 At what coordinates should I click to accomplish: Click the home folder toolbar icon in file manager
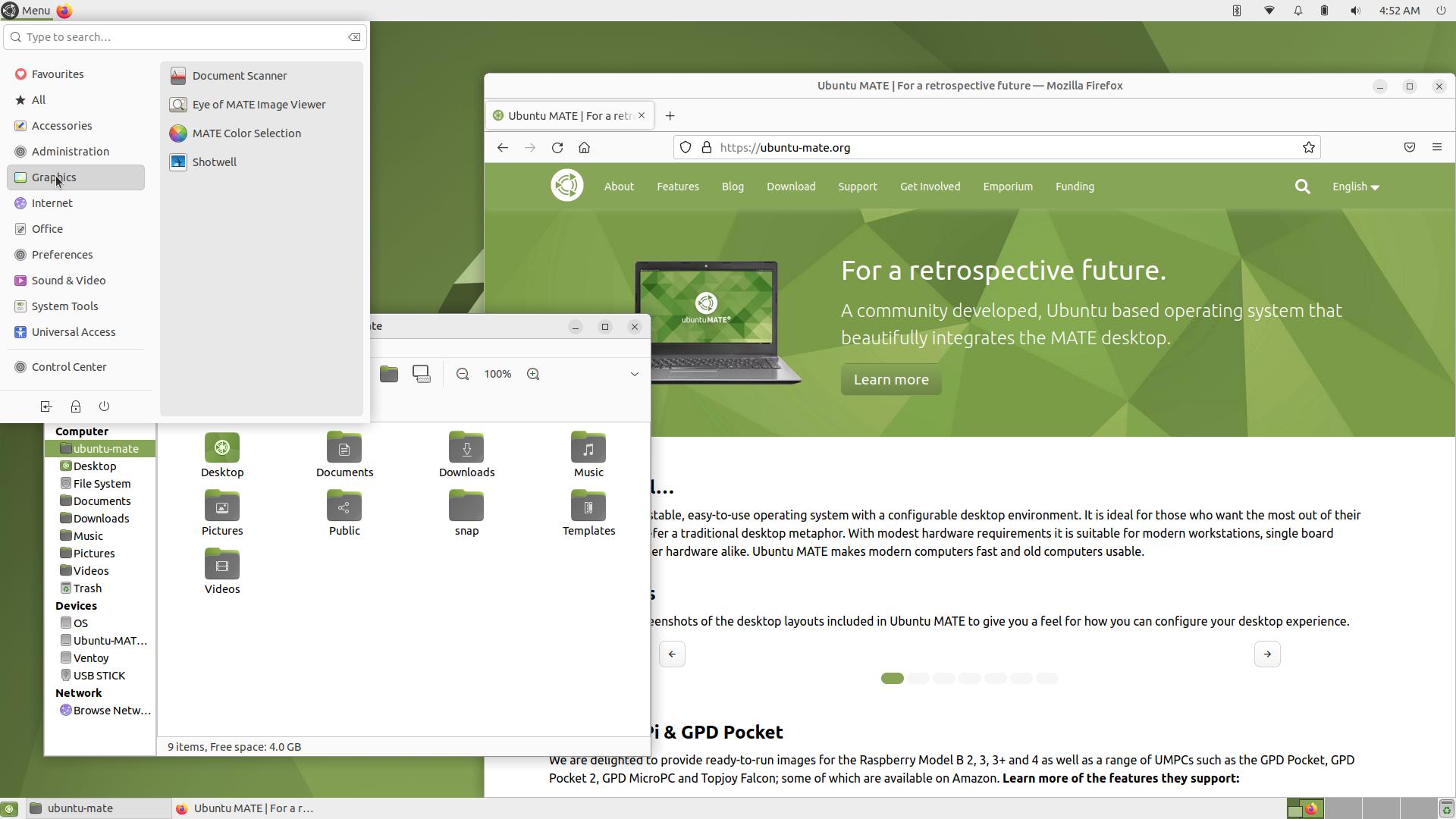coord(389,374)
